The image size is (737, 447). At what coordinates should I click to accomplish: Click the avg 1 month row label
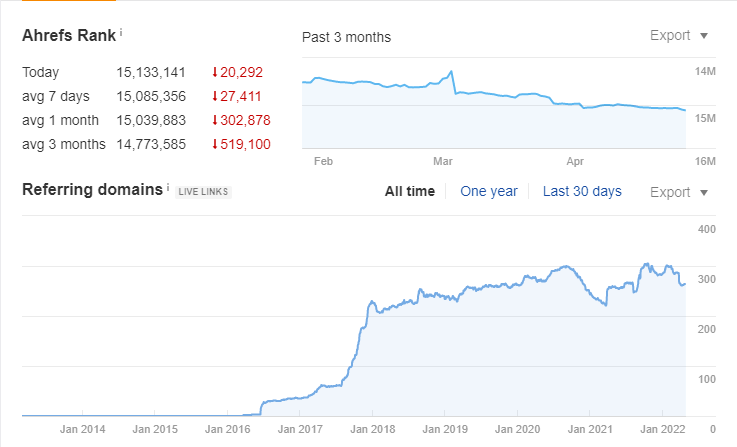tap(60, 120)
